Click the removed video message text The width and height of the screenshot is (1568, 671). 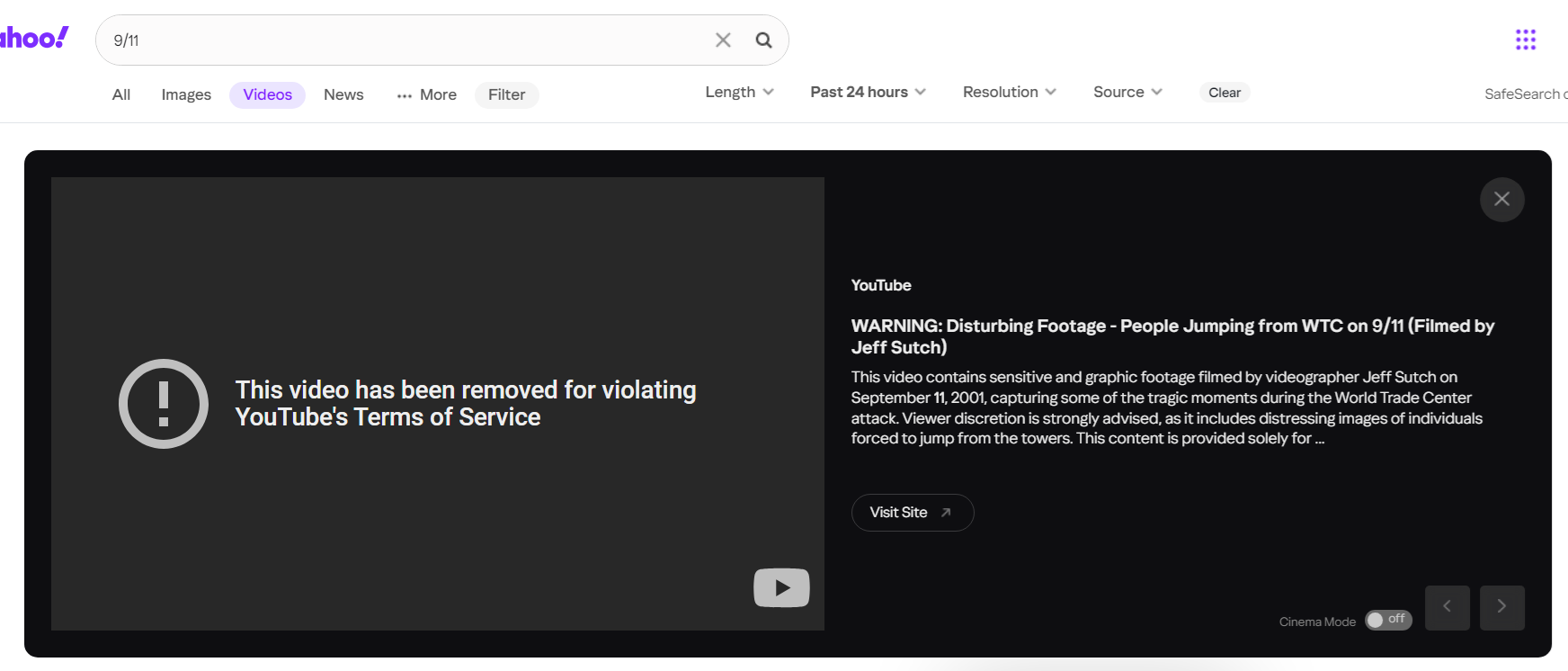pos(466,403)
